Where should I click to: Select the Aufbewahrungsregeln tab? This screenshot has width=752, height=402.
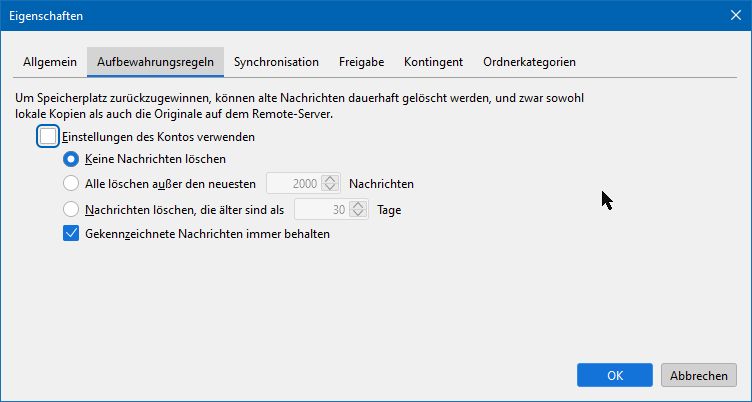[155, 62]
